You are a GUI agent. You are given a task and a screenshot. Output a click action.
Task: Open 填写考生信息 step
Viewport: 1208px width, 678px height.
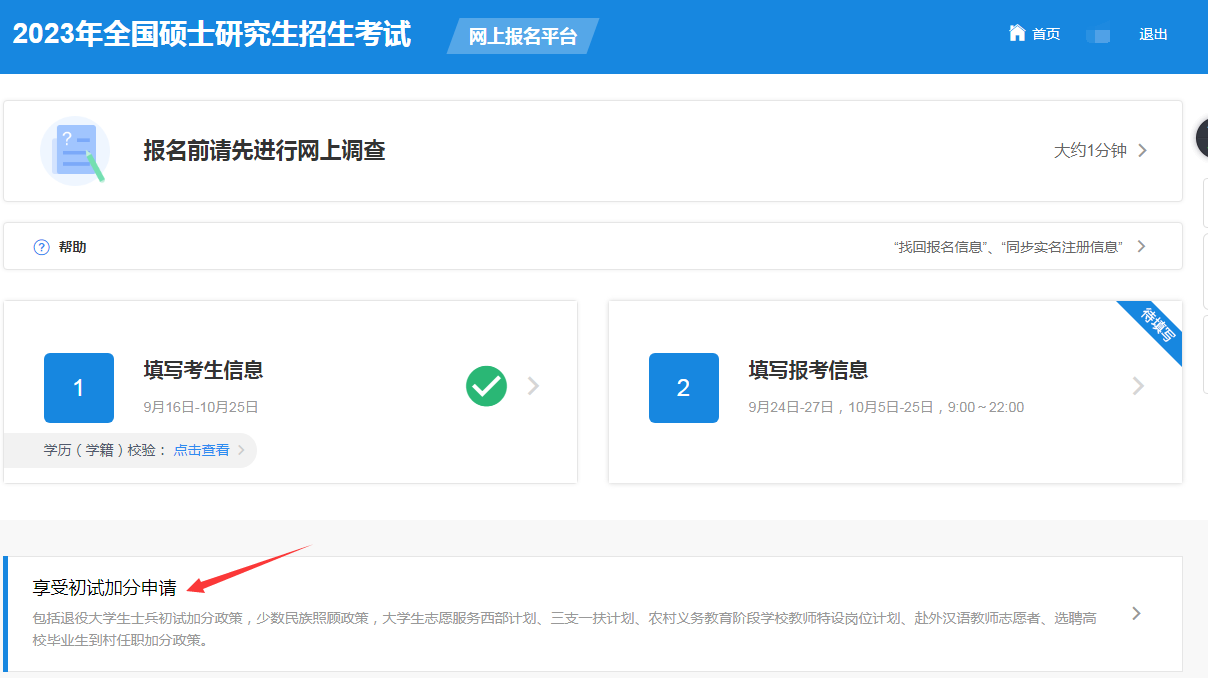pos(203,370)
